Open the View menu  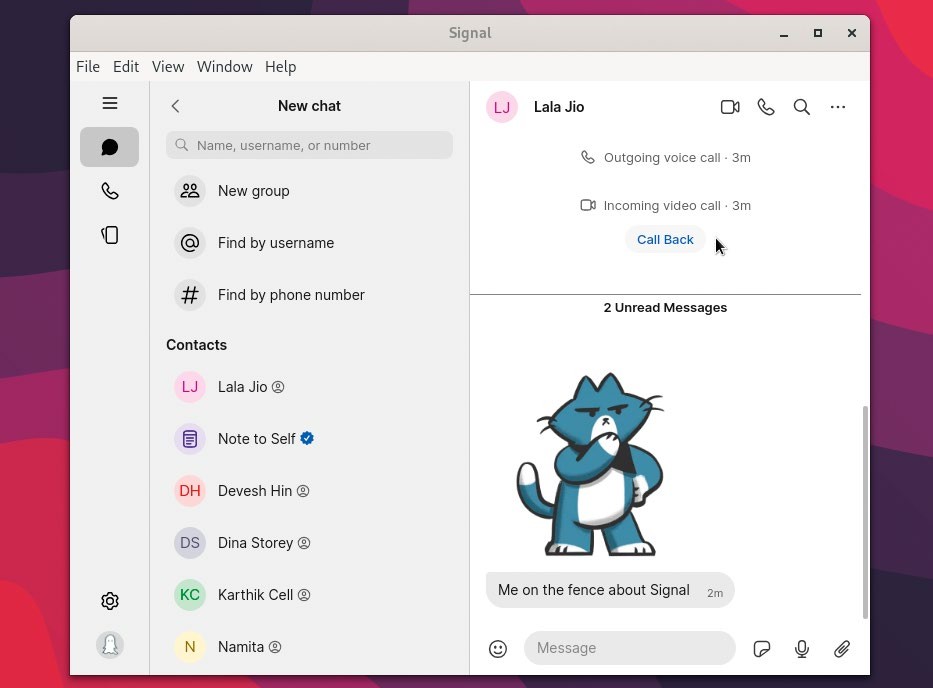coord(168,67)
